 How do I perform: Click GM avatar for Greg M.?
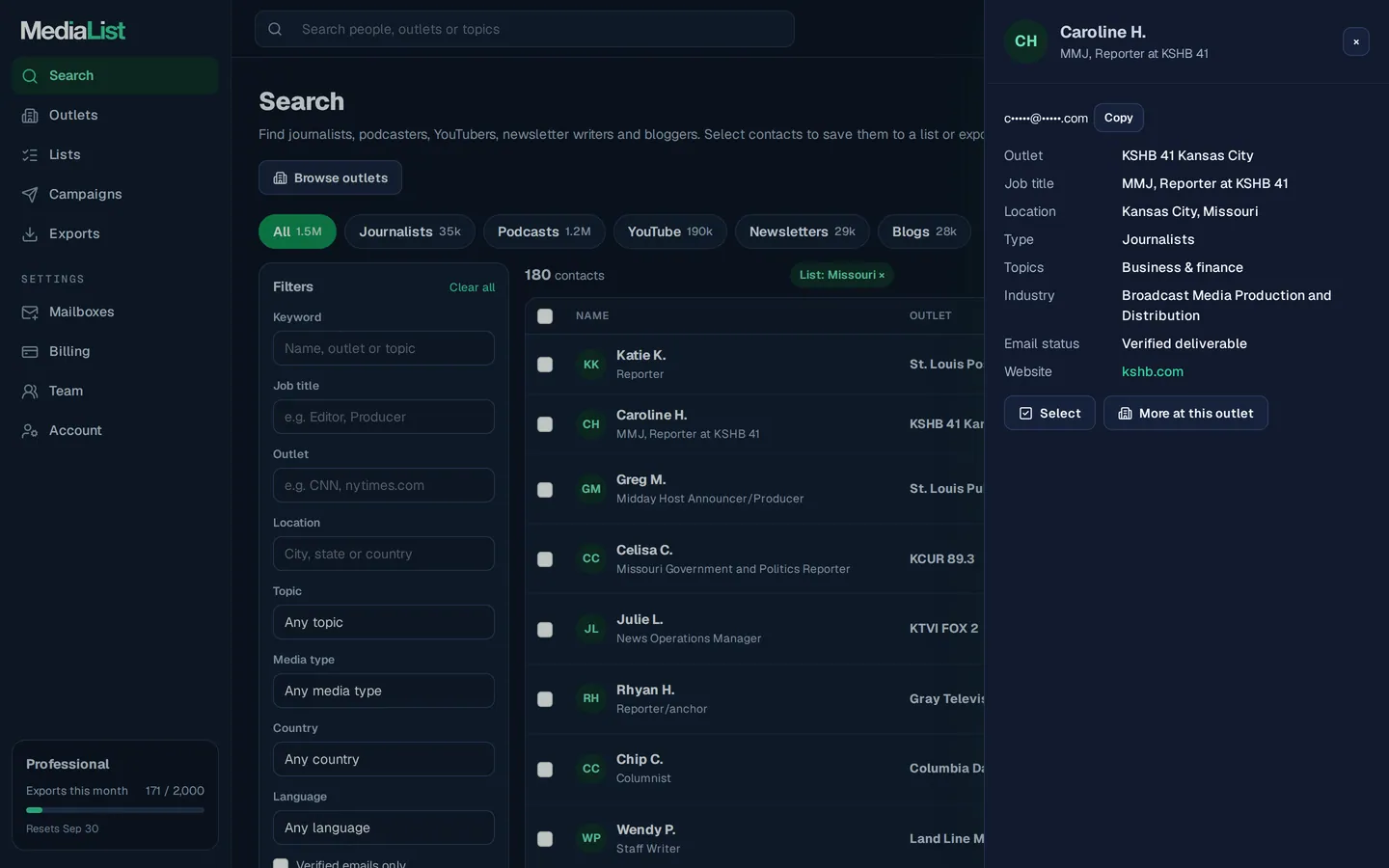click(591, 489)
